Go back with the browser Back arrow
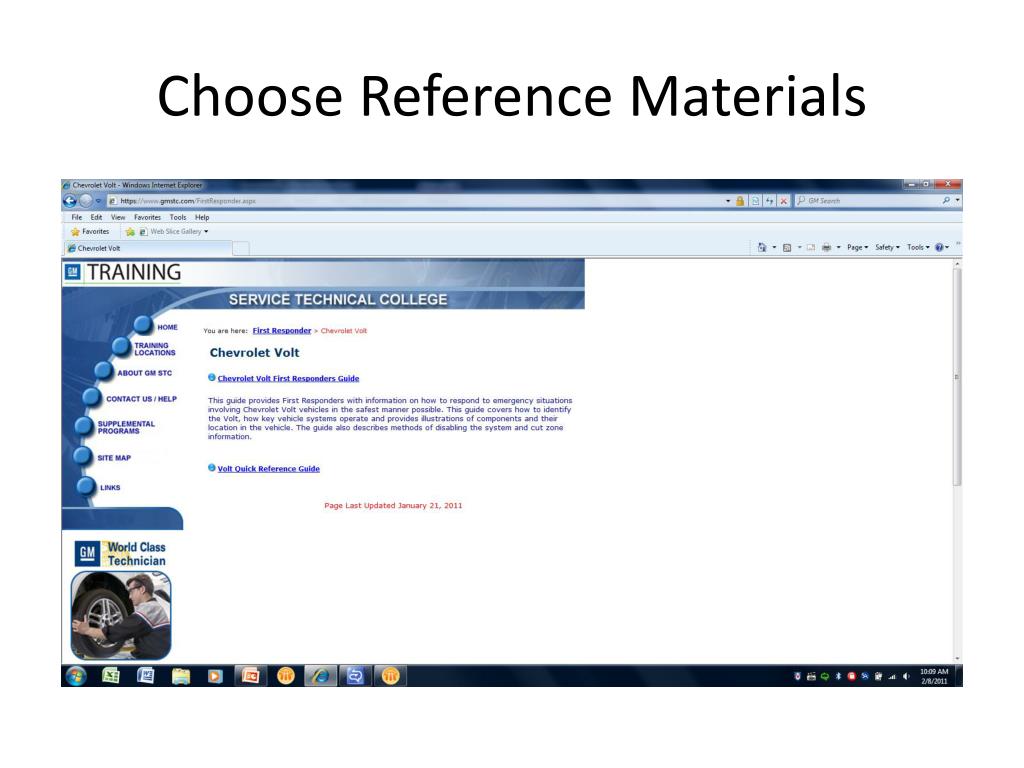Screen dimensions: 1024x768 point(70,200)
